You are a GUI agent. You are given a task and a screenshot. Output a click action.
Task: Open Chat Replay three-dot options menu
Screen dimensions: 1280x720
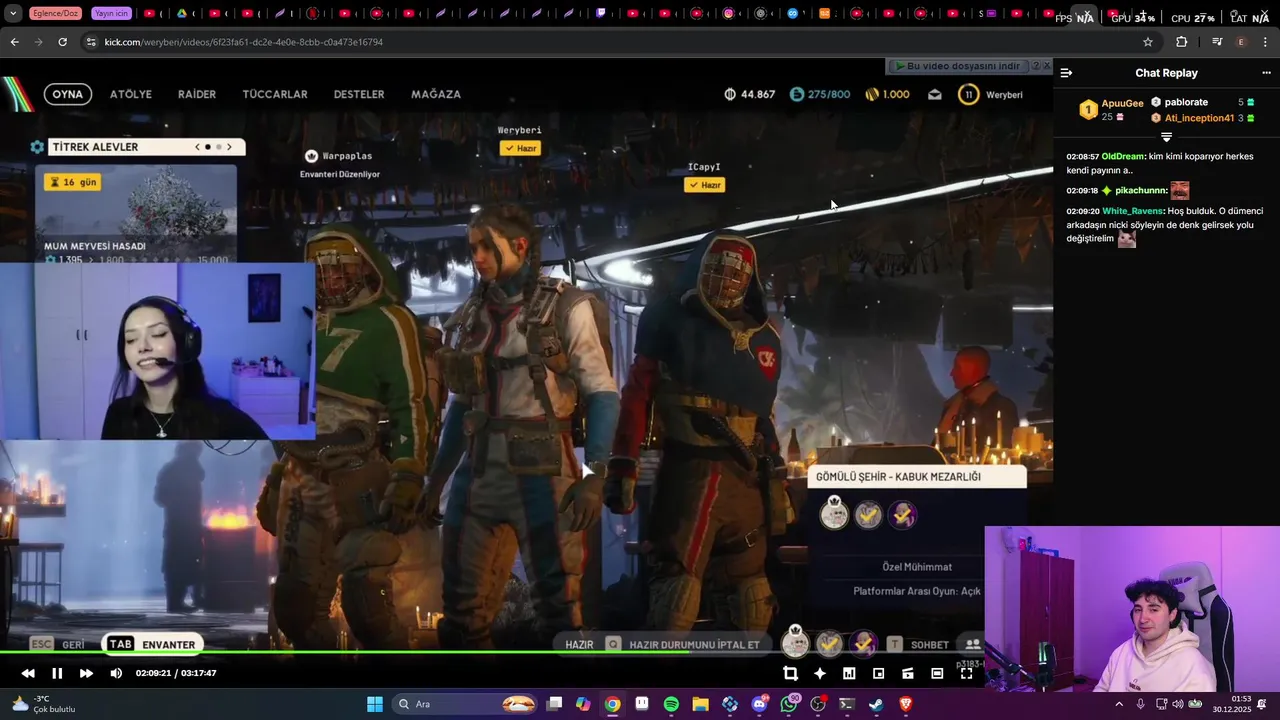click(x=1266, y=73)
